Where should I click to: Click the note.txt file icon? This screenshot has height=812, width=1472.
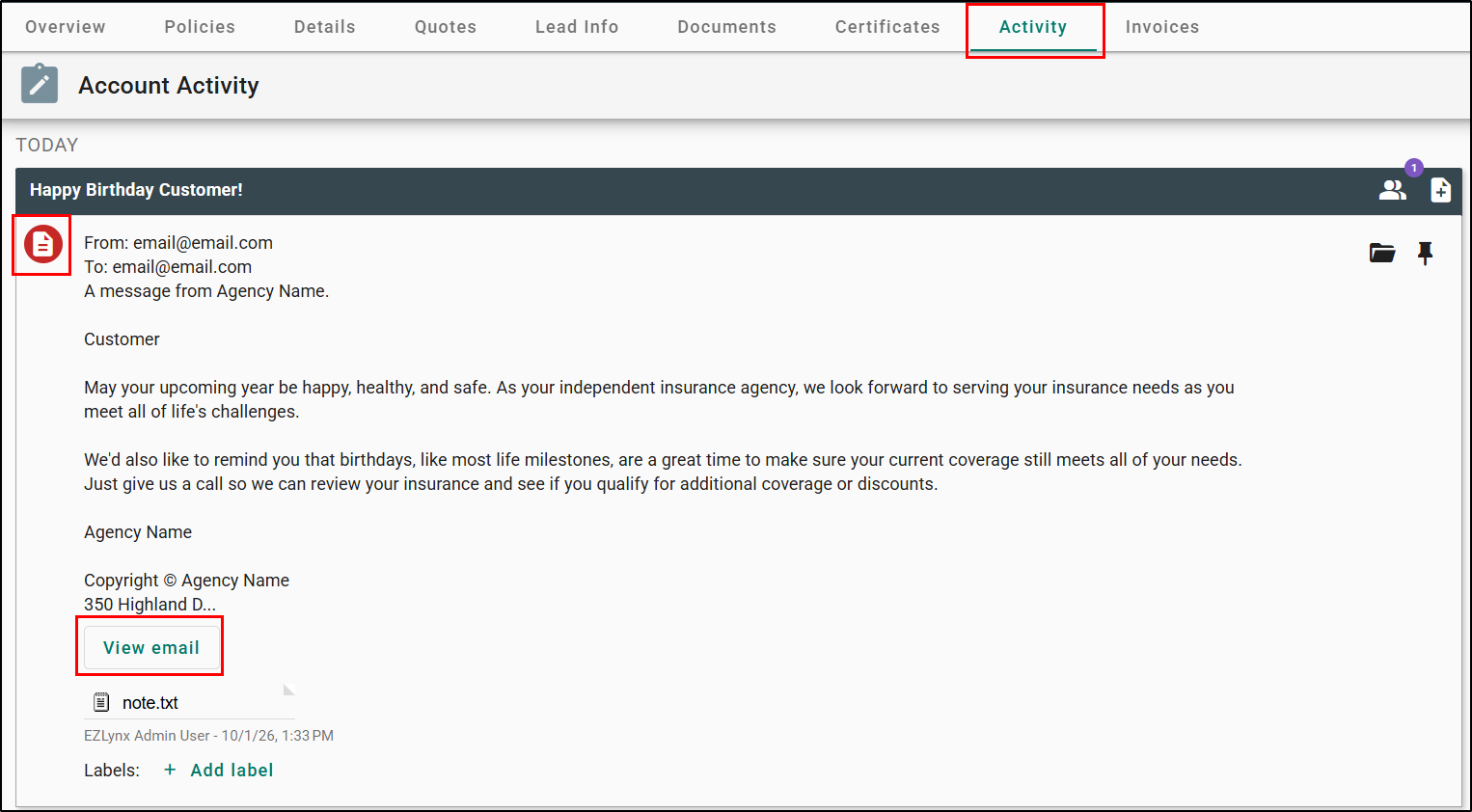tap(101, 702)
